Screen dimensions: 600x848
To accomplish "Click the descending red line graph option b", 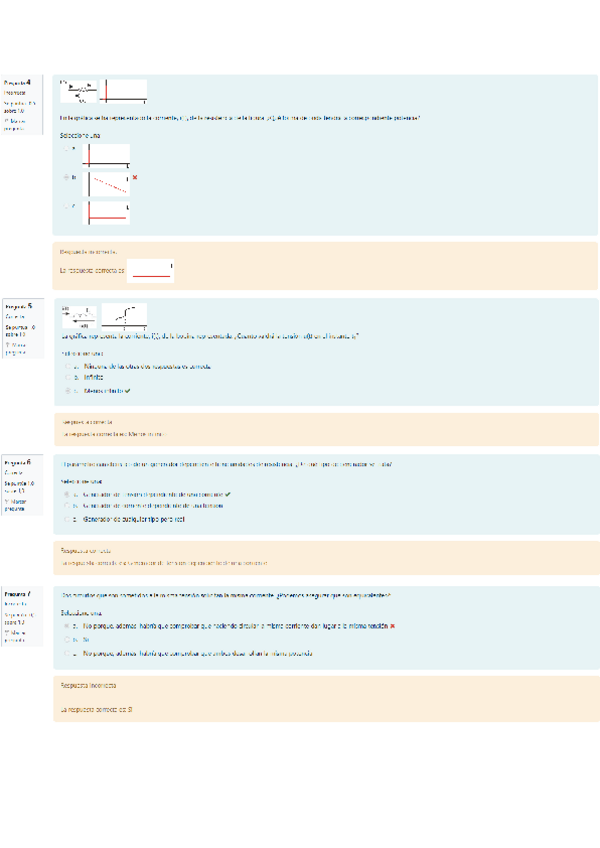I will [108, 182].
